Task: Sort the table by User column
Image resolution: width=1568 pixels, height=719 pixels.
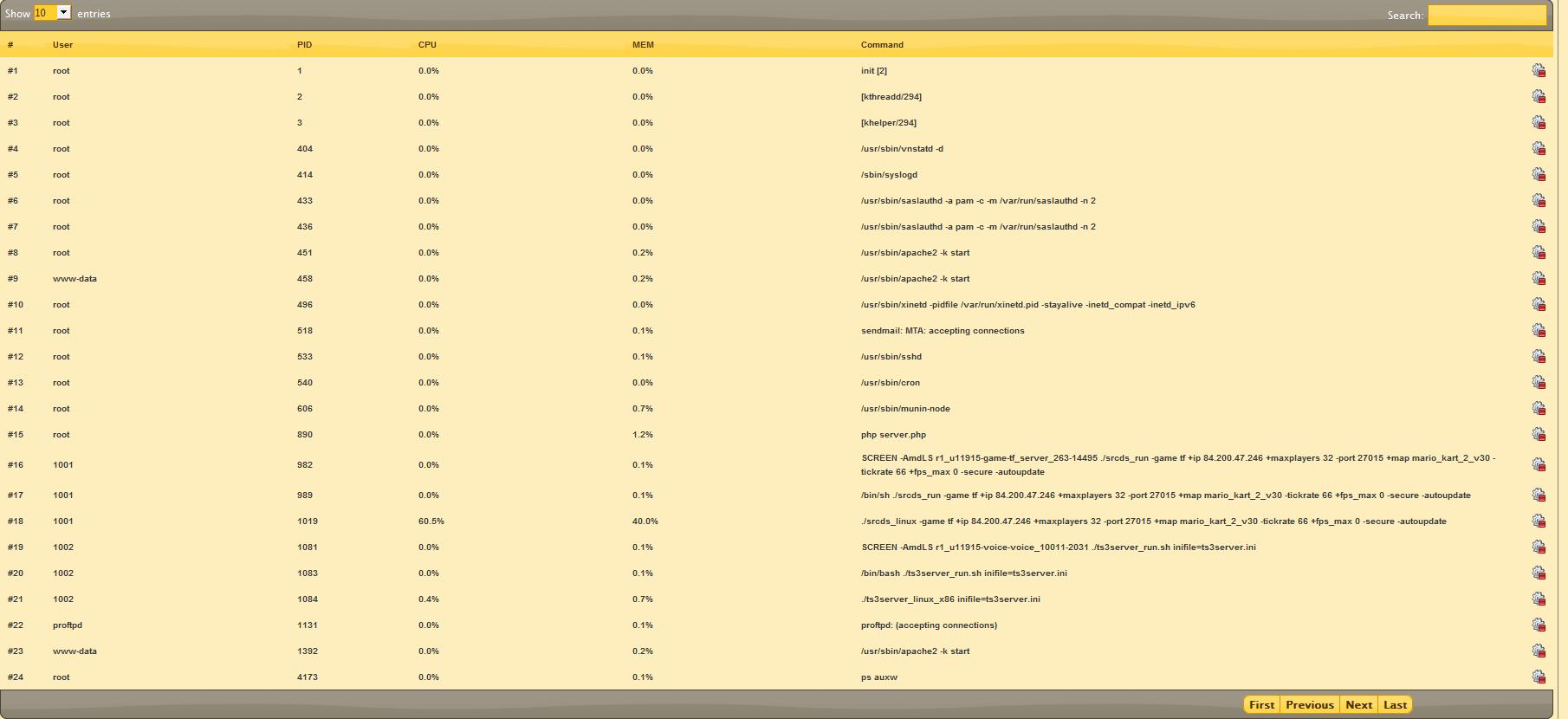Action: [x=62, y=45]
